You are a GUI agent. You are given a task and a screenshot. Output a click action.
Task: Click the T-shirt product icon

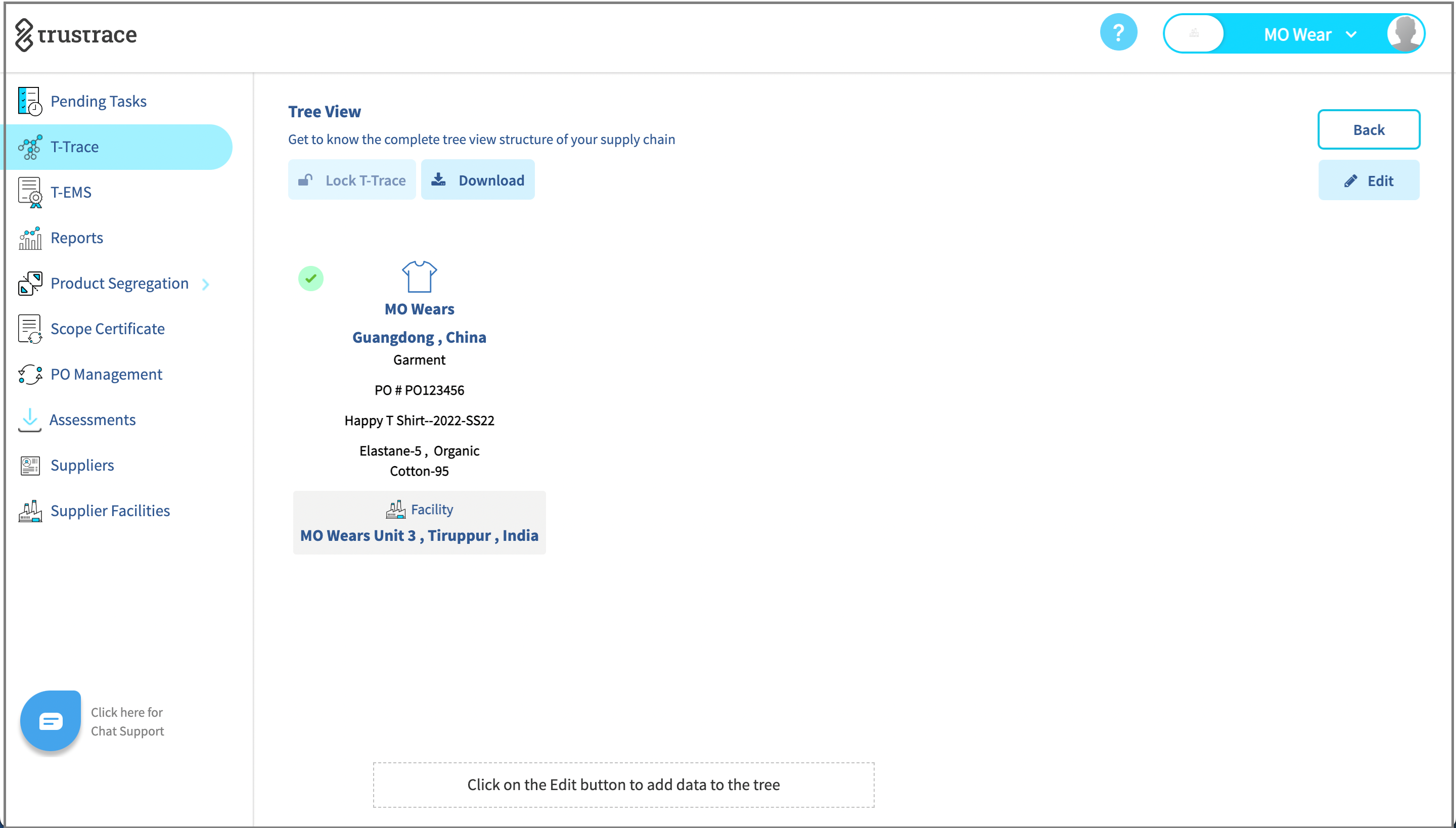click(x=419, y=277)
